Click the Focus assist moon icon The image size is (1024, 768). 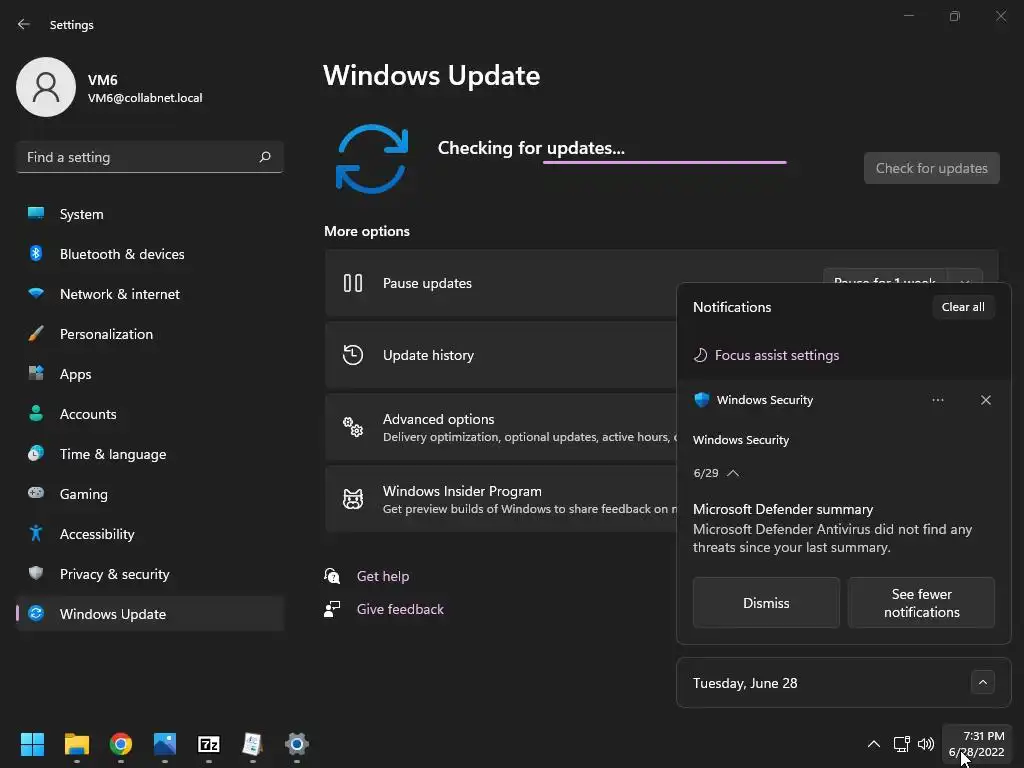click(x=700, y=355)
